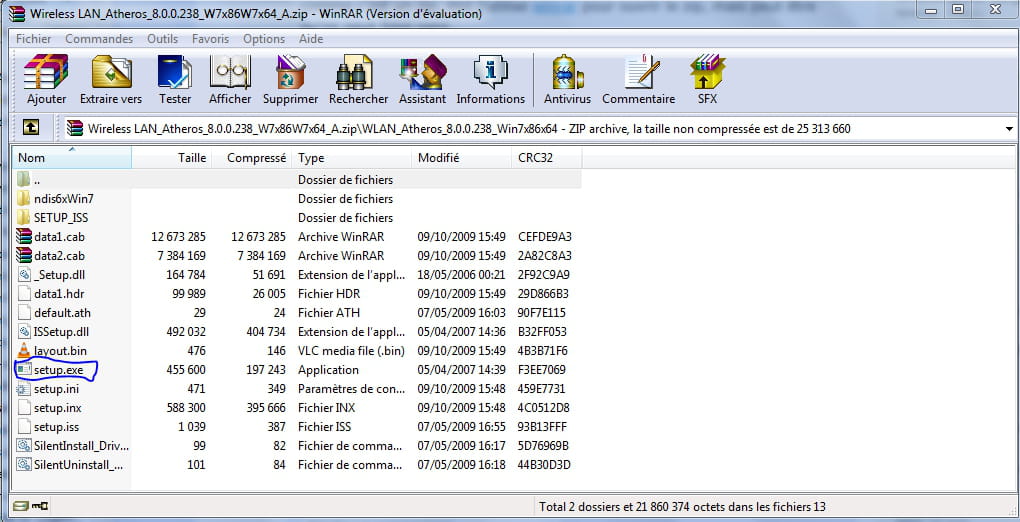The height and width of the screenshot is (522, 1020).
Task: Open the Outils menu
Action: pyautogui.click(x=163, y=39)
